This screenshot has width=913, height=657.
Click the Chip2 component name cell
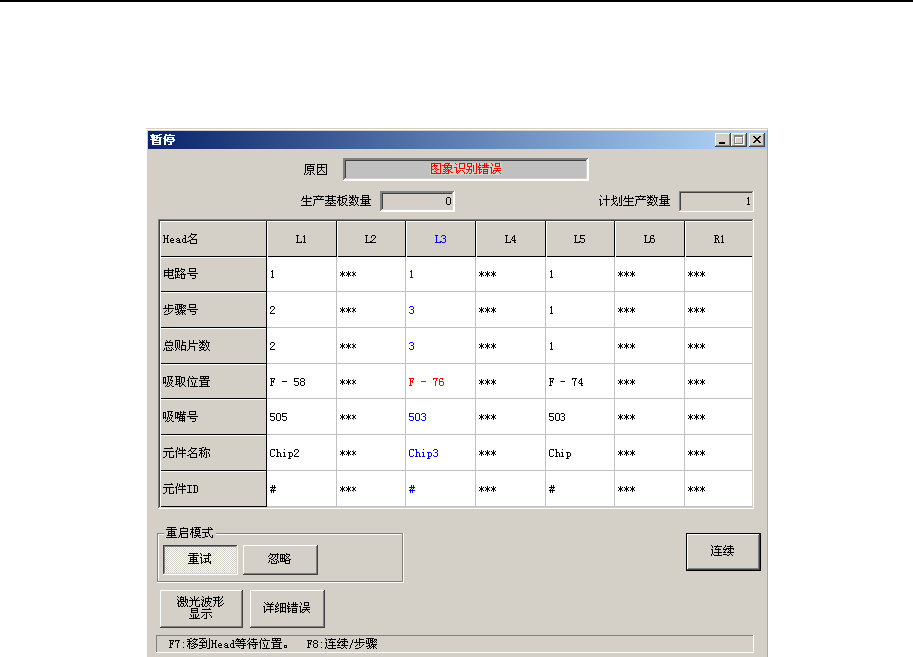click(x=302, y=453)
